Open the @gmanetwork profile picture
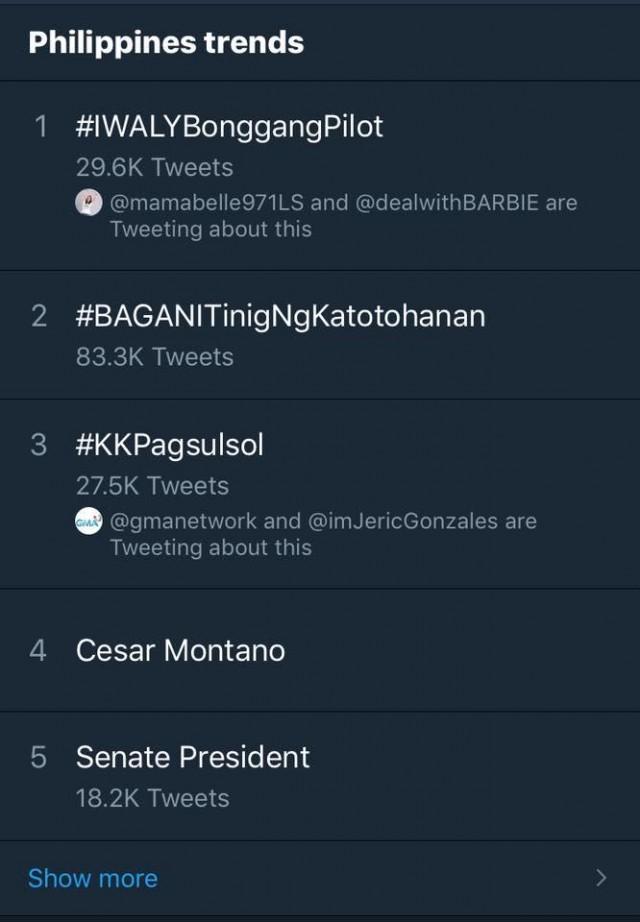Image resolution: width=640 pixels, height=922 pixels. point(88,520)
